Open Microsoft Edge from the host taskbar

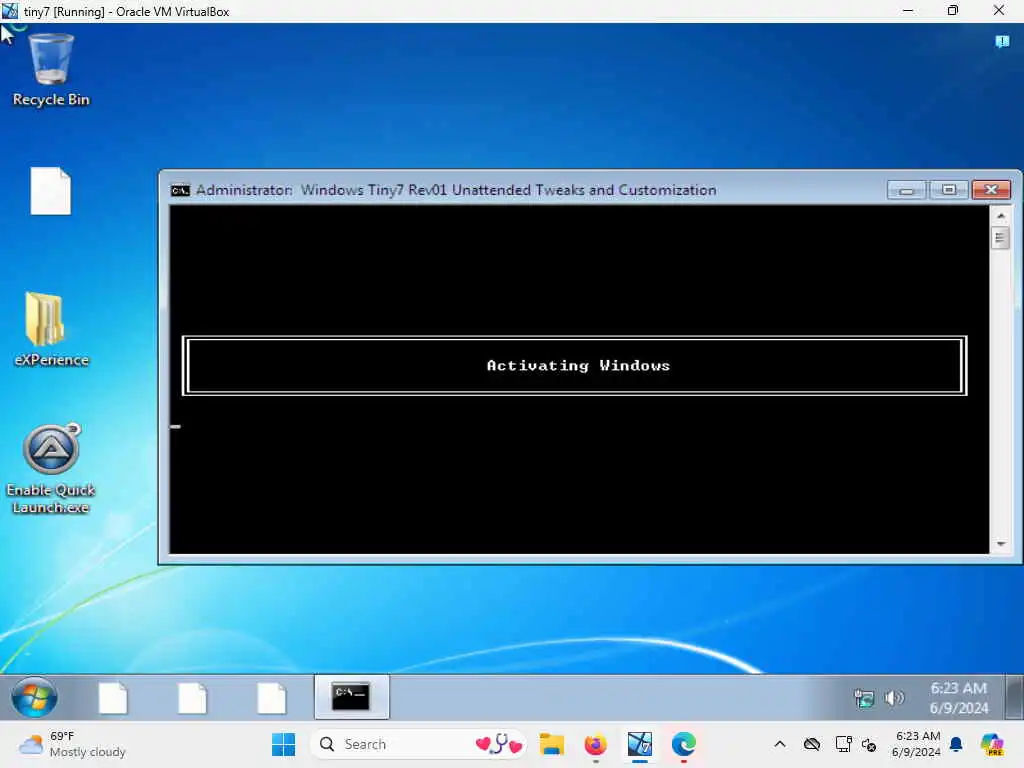click(x=684, y=744)
